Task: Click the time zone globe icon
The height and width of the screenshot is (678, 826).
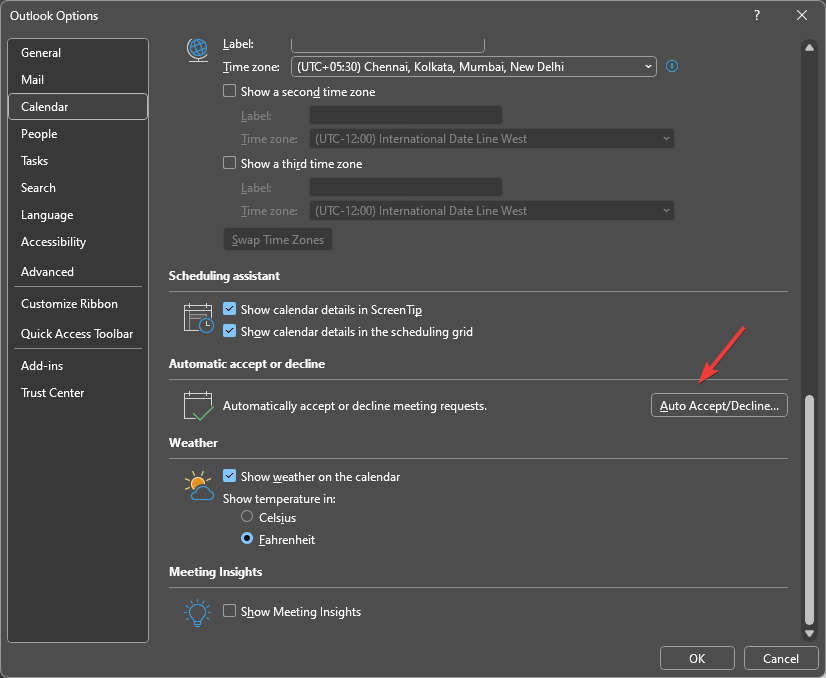Action: tap(198, 50)
